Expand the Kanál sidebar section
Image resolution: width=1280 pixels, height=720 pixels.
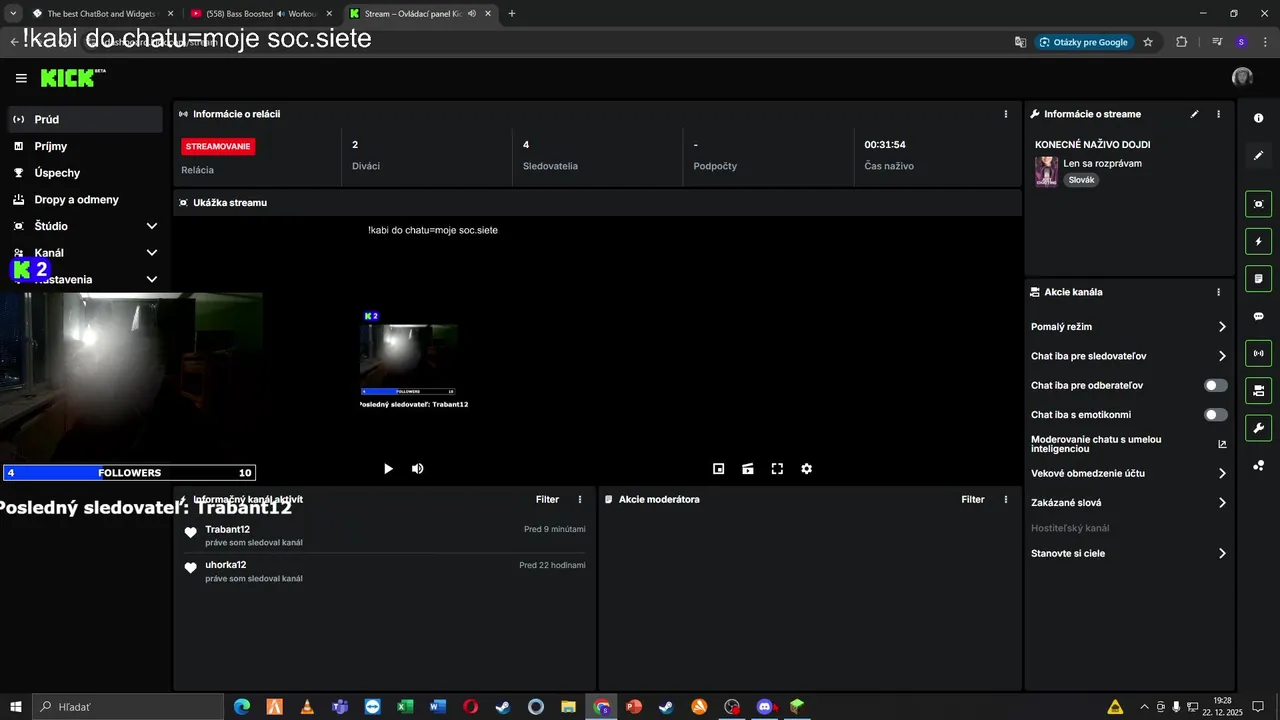tap(152, 253)
